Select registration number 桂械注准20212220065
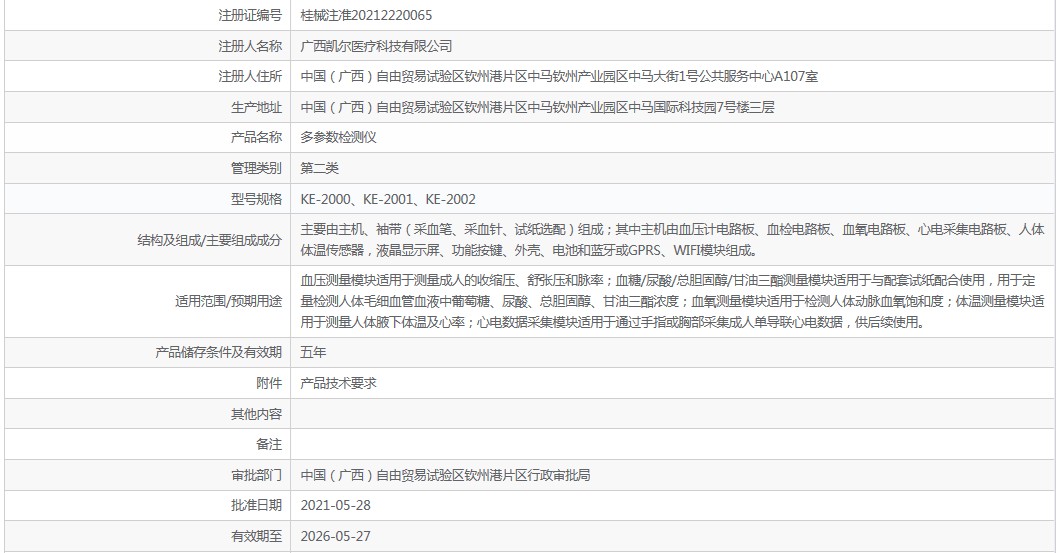The height and width of the screenshot is (553, 1060). point(366,16)
